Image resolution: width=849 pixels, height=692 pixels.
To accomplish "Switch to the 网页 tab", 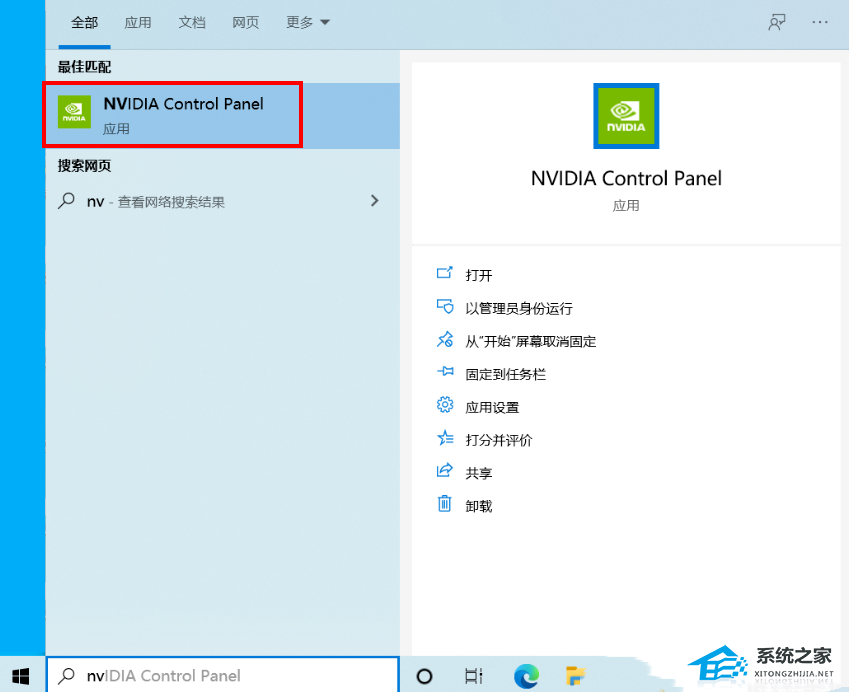I will coord(246,23).
